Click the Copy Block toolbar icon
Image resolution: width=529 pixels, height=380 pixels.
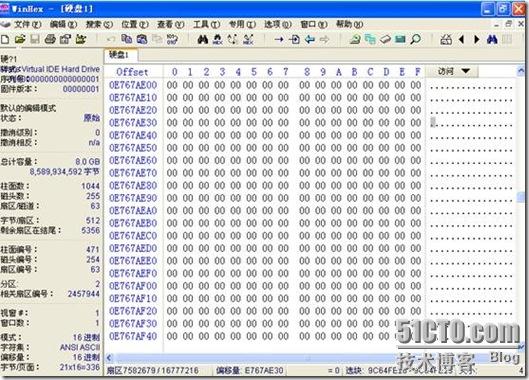click(127, 39)
